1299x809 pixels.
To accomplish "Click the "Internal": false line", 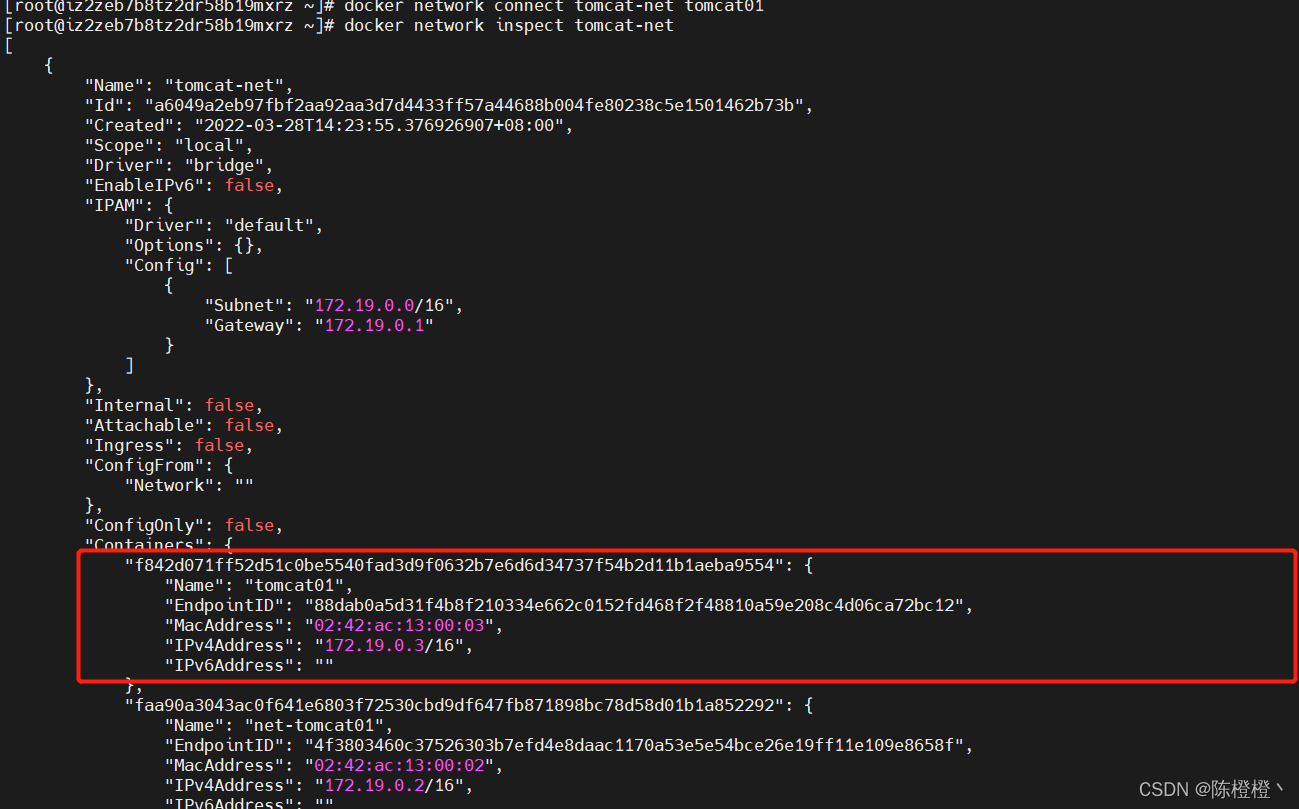I will (174, 405).
